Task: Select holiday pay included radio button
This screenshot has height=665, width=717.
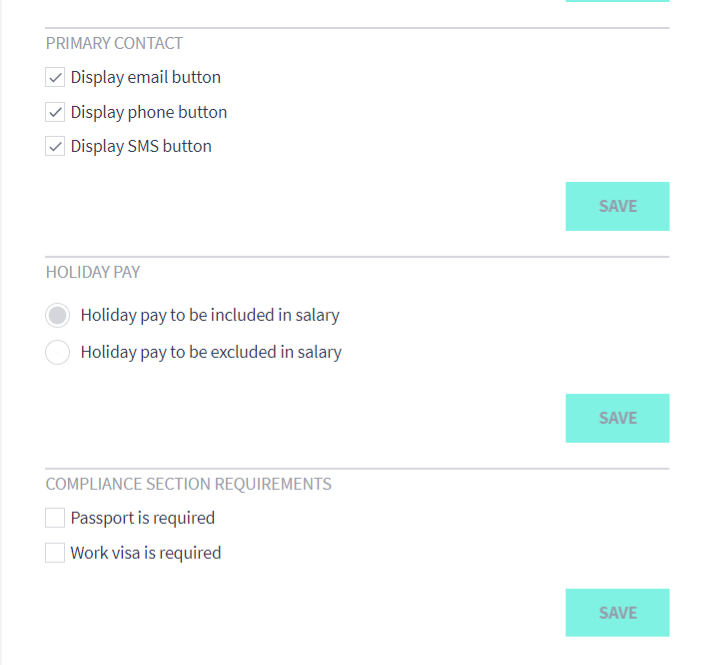Action: 58,315
